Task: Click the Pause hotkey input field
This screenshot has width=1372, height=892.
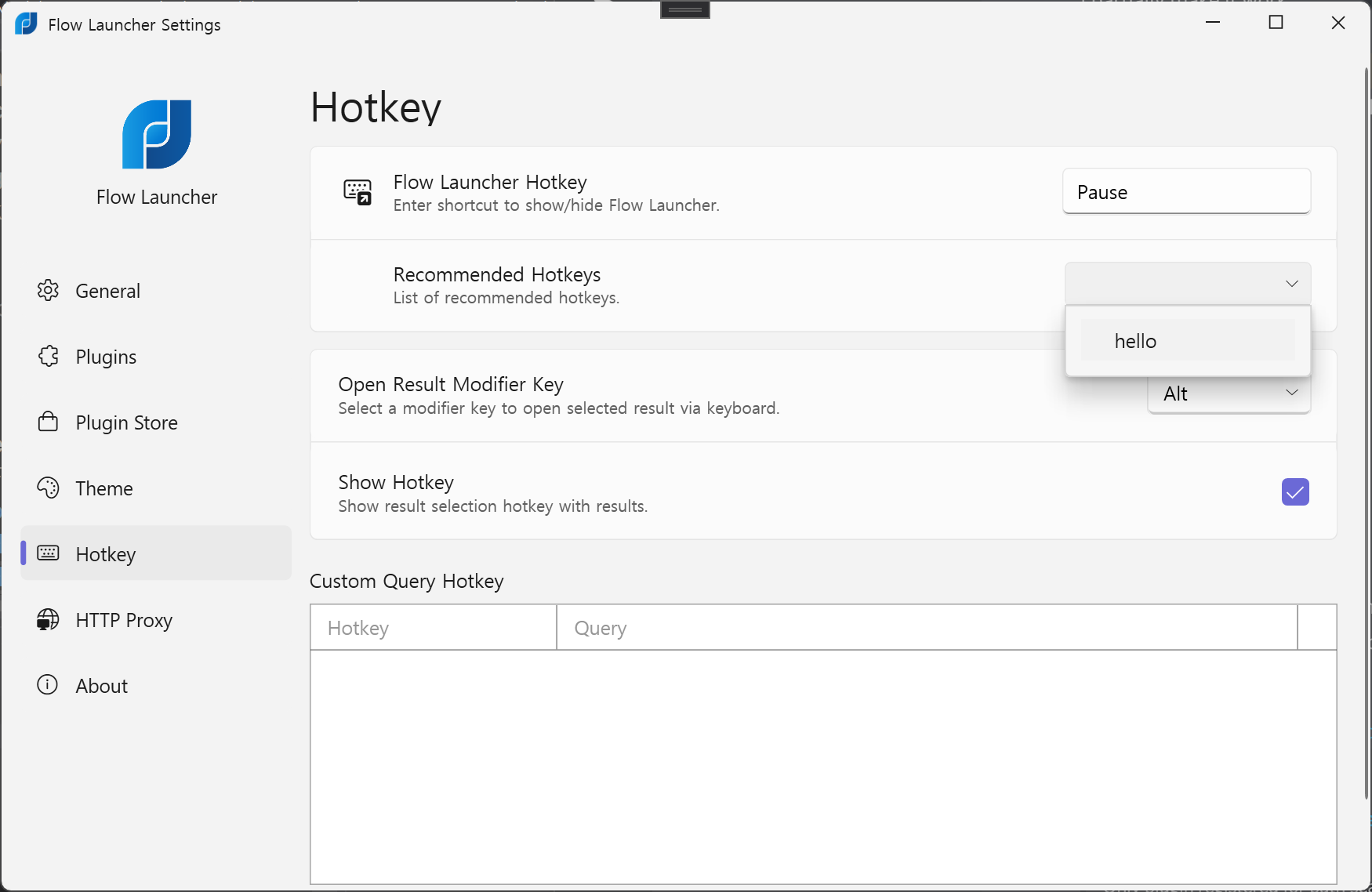Action: click(1186, 191)
